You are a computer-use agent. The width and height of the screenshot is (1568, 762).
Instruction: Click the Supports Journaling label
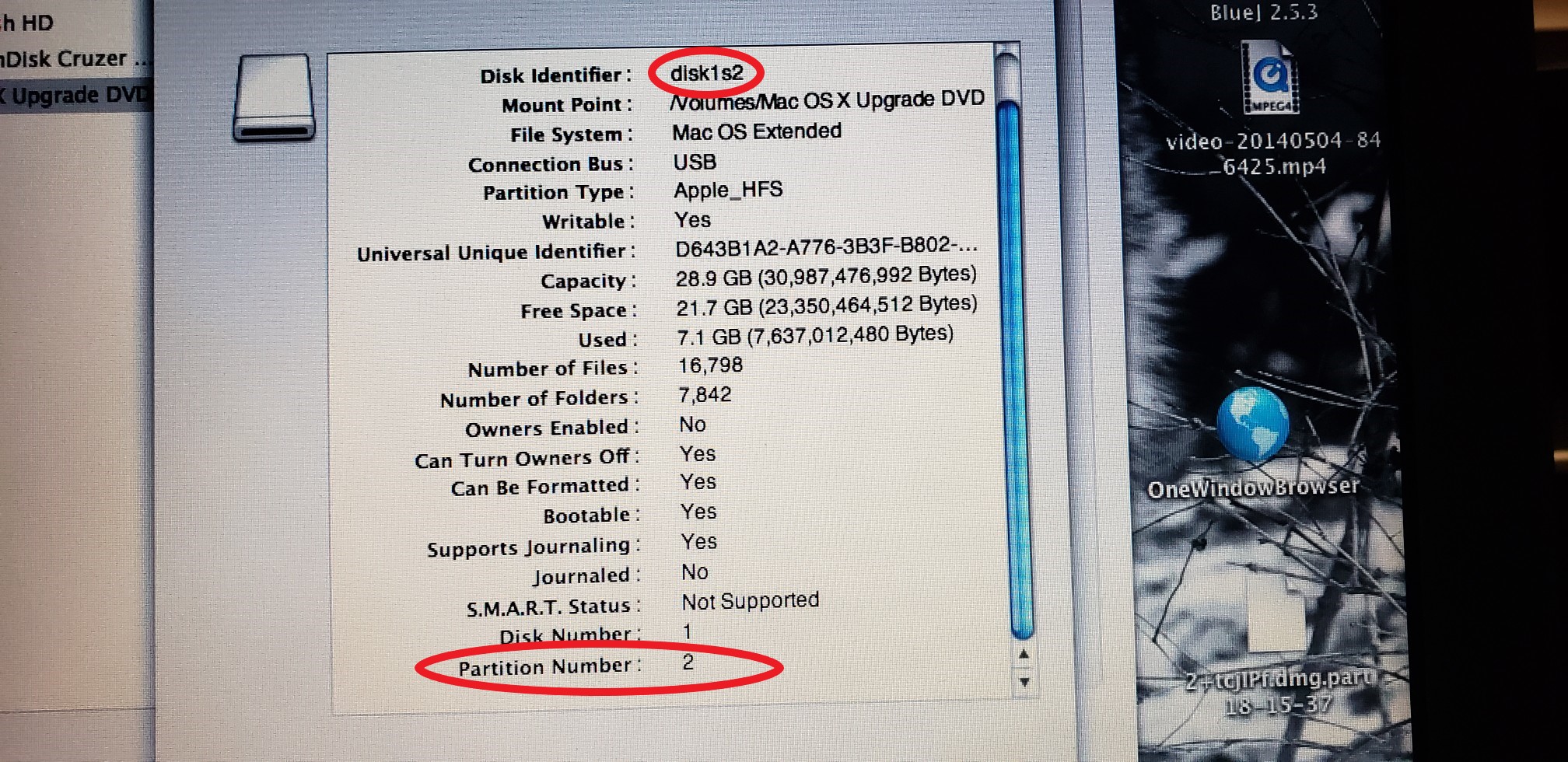(534, 547)
